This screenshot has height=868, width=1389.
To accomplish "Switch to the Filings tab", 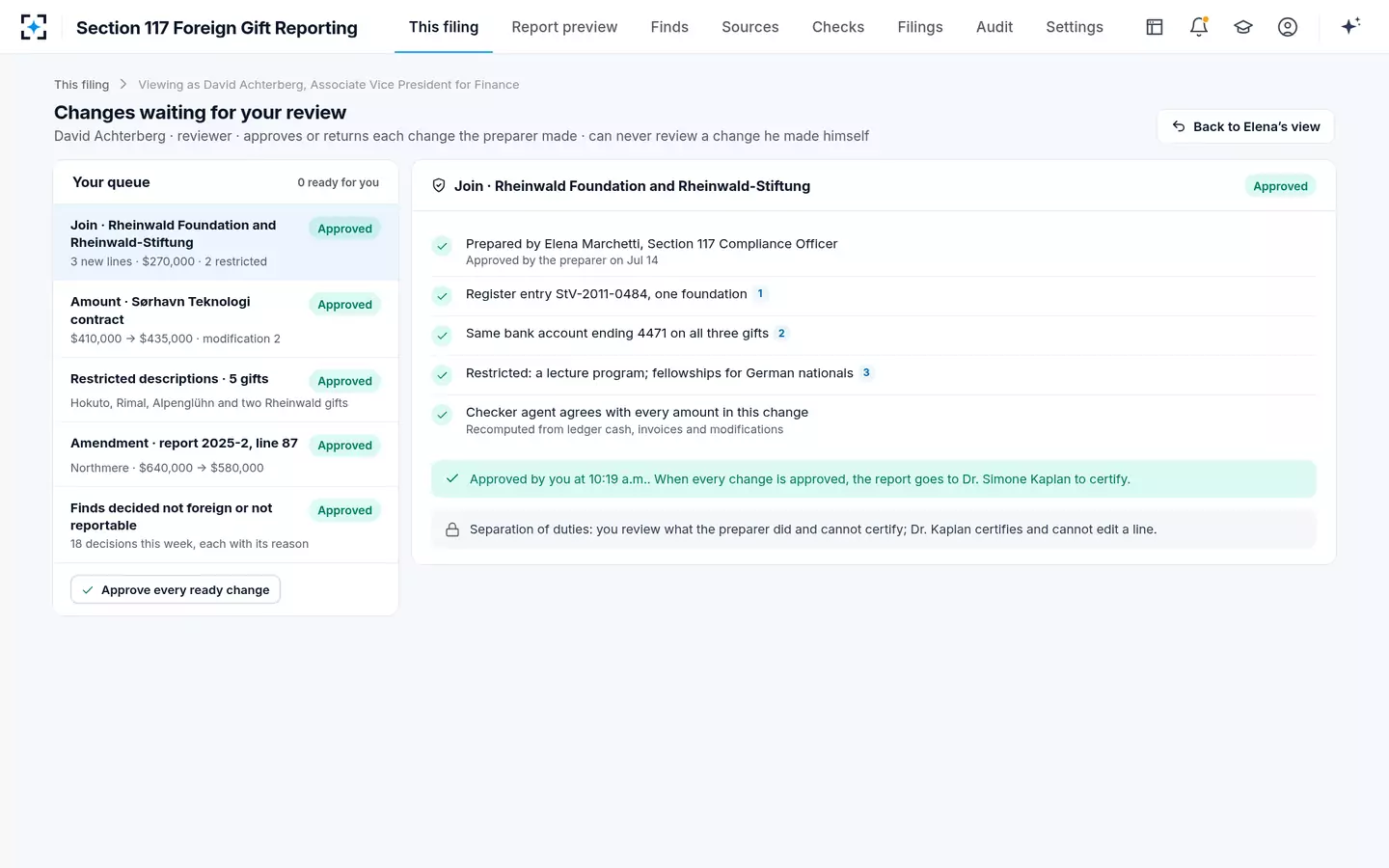I will tap(920, 27).
